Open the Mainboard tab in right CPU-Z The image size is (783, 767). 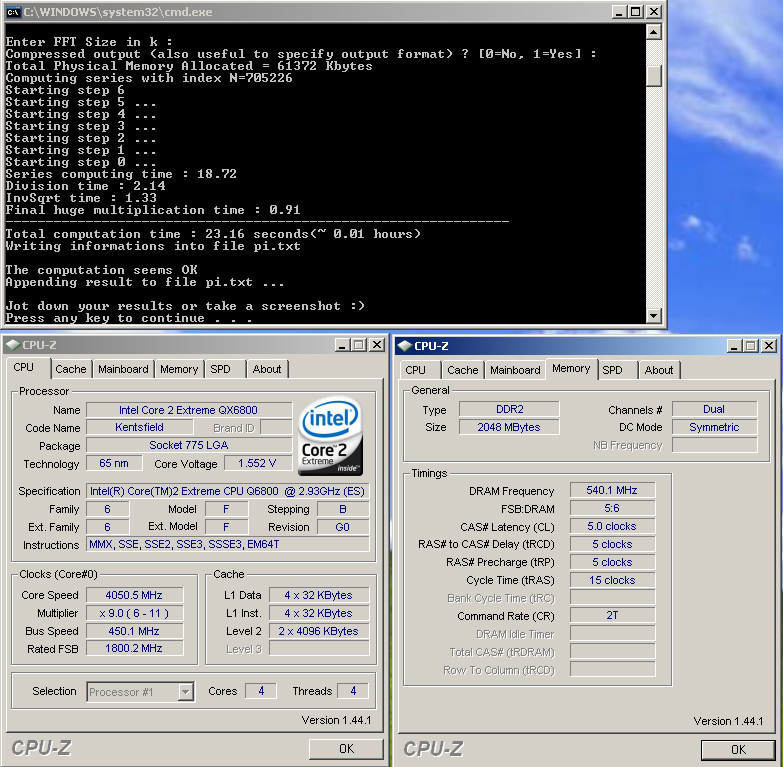[x=515, y=371]
